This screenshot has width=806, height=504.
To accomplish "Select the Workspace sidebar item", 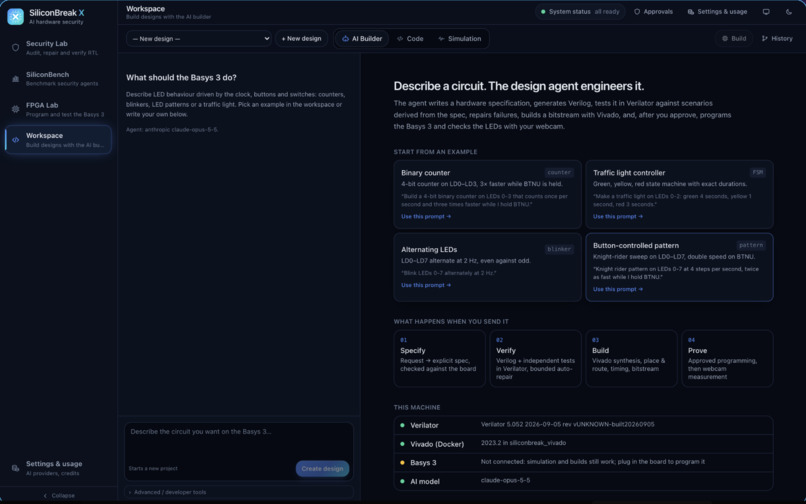I will click(58, 139).
